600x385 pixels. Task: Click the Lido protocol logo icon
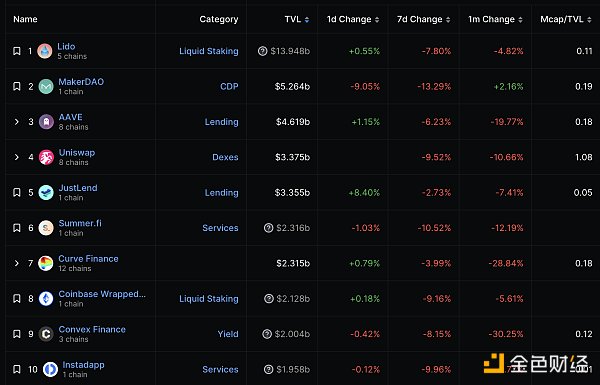pos(45,51)
